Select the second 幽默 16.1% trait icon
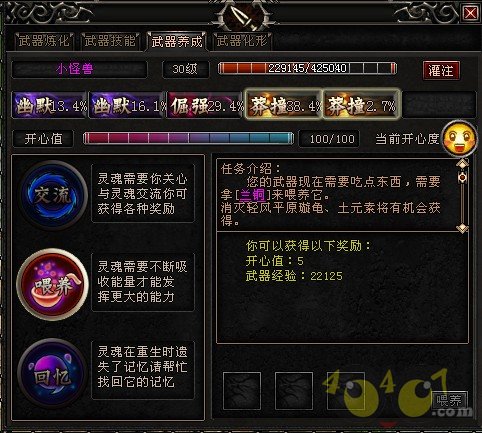This screenshot has width=482, height=433. point(128,105)
